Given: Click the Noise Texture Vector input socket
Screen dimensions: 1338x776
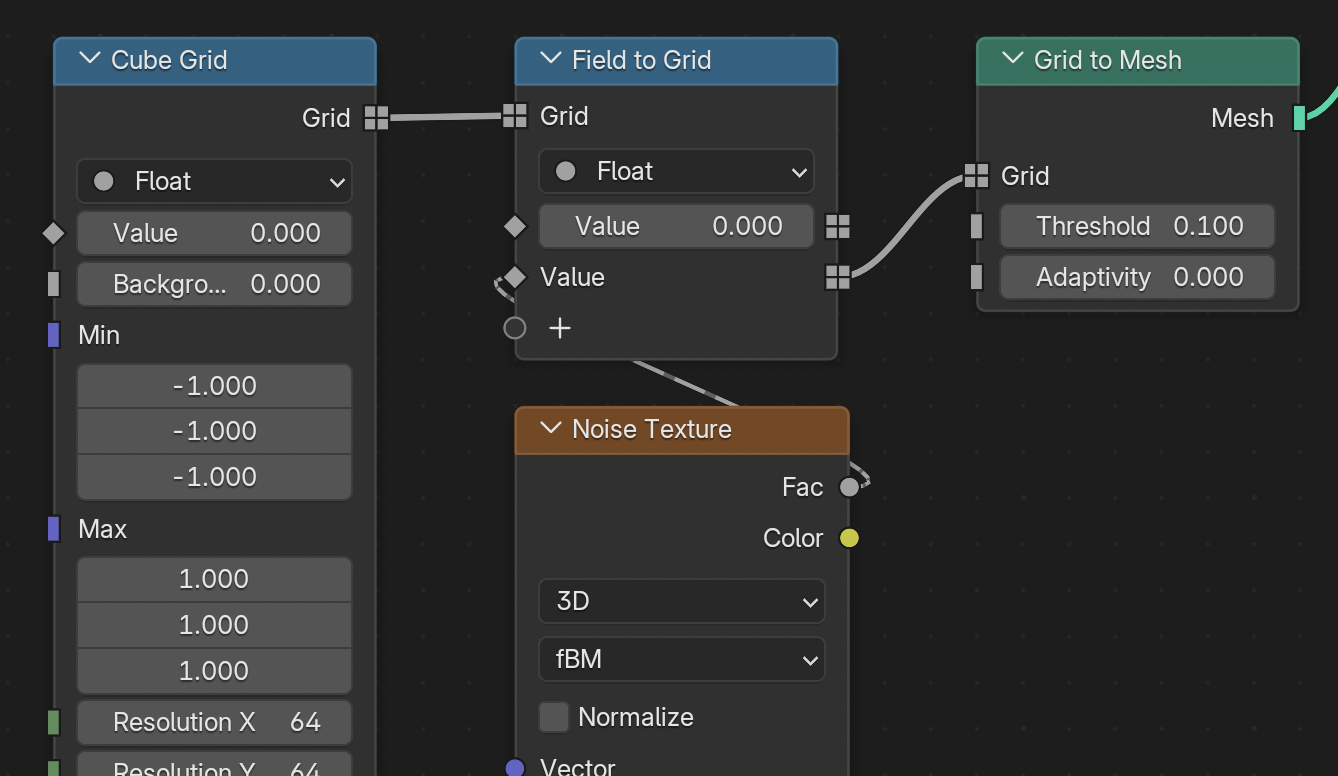Looking at the screenshot, I should click(x=515, y=767).
